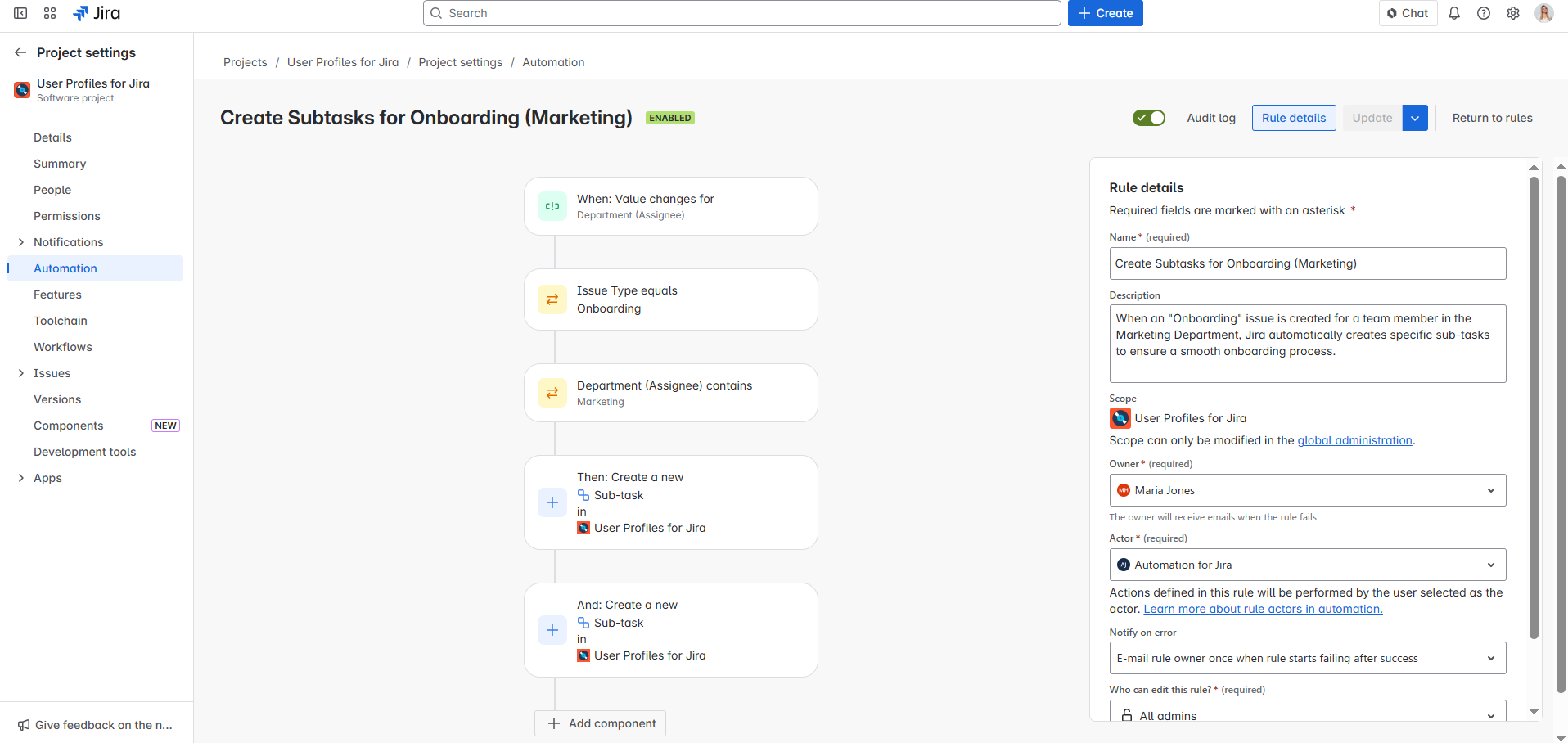Select the trigger icon for Value changes
Image resolution: width=1568 pixels, height=743 pixels.
point(552,206)
